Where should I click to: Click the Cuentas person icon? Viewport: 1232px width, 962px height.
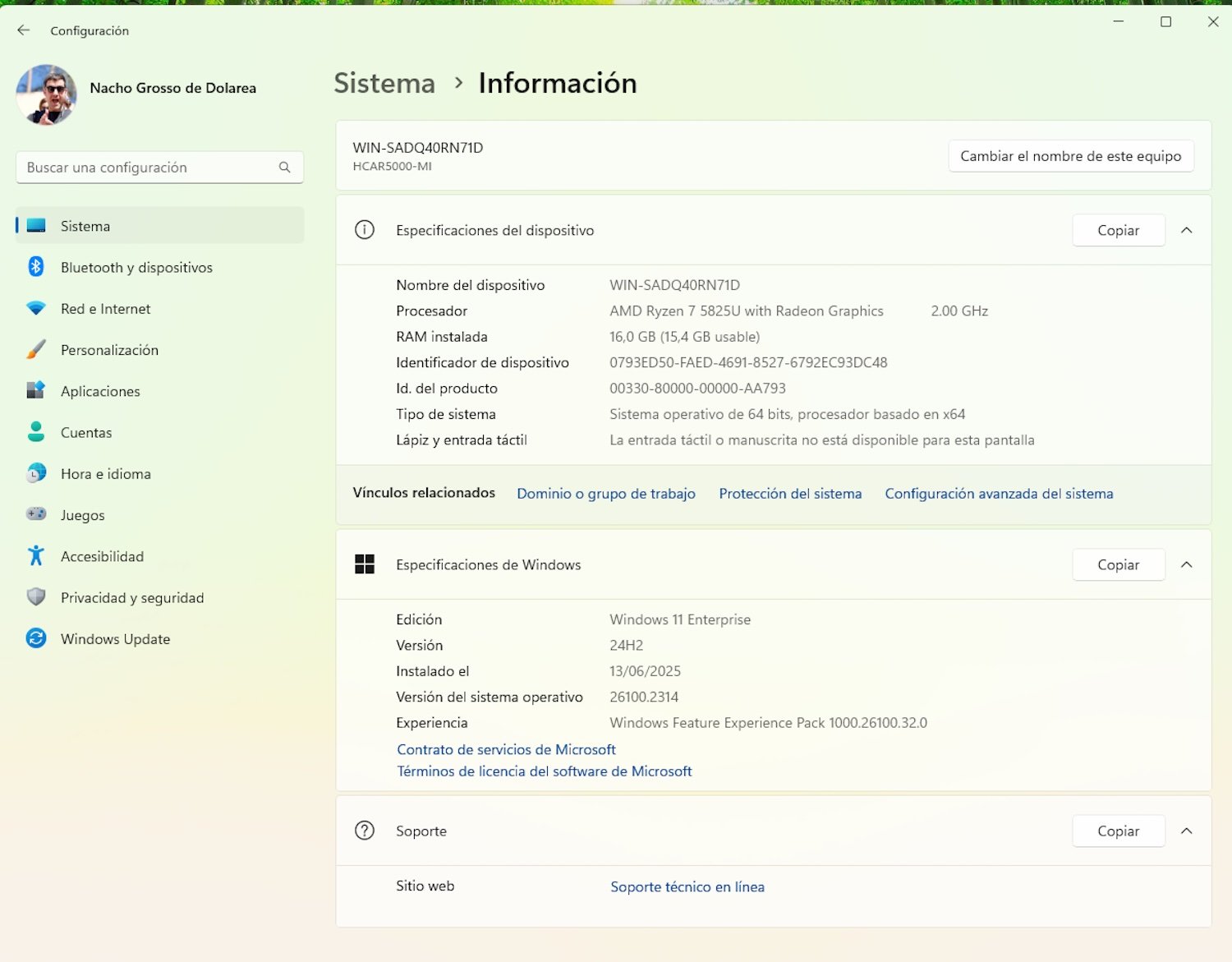click(36, 432)
